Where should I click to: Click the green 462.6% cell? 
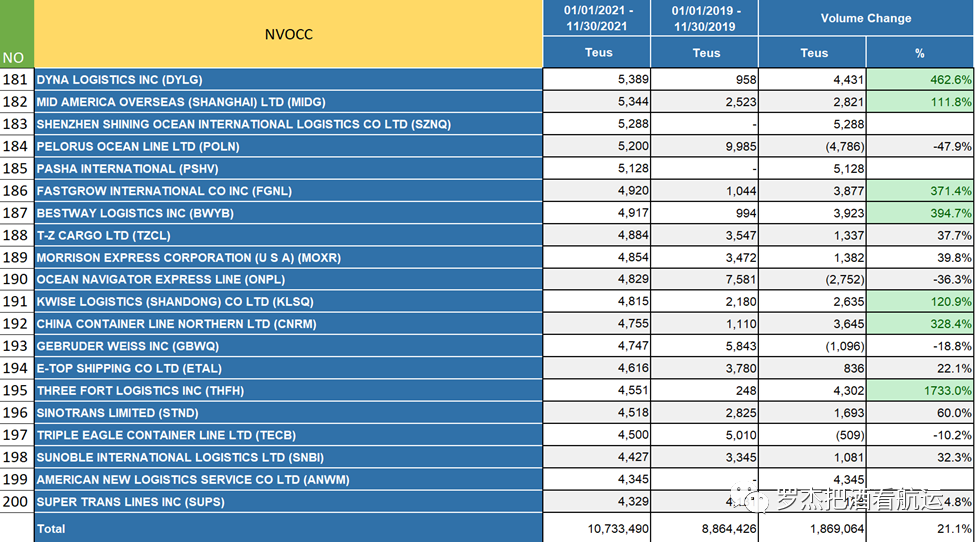[920, 79]
